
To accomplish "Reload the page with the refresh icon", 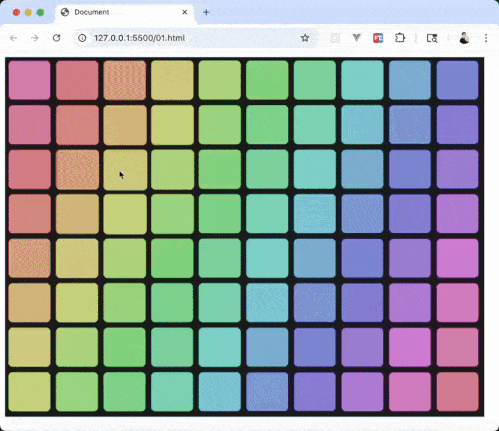I will pyautogui.click(x=56, y=38).
